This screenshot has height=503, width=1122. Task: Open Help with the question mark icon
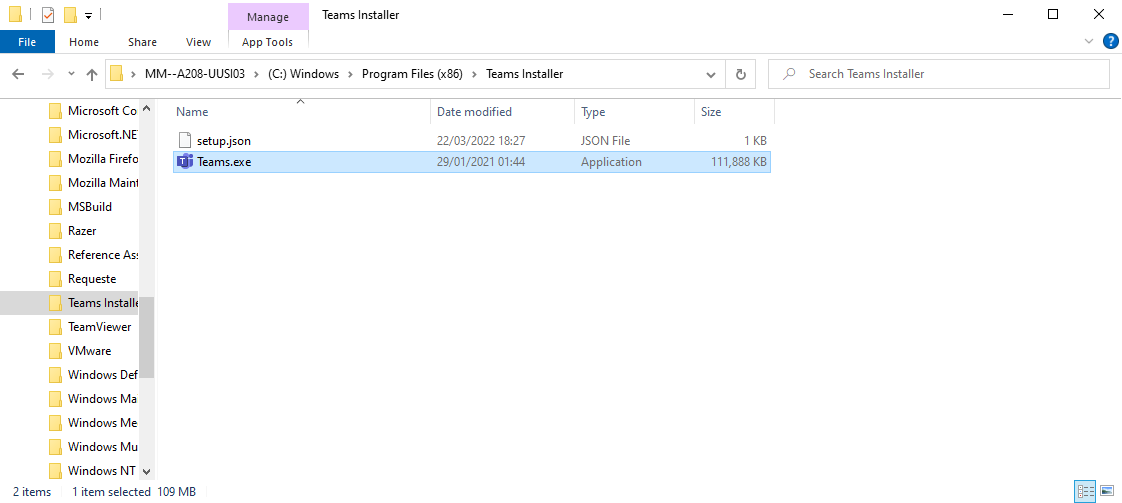[x=1111, y=41]
